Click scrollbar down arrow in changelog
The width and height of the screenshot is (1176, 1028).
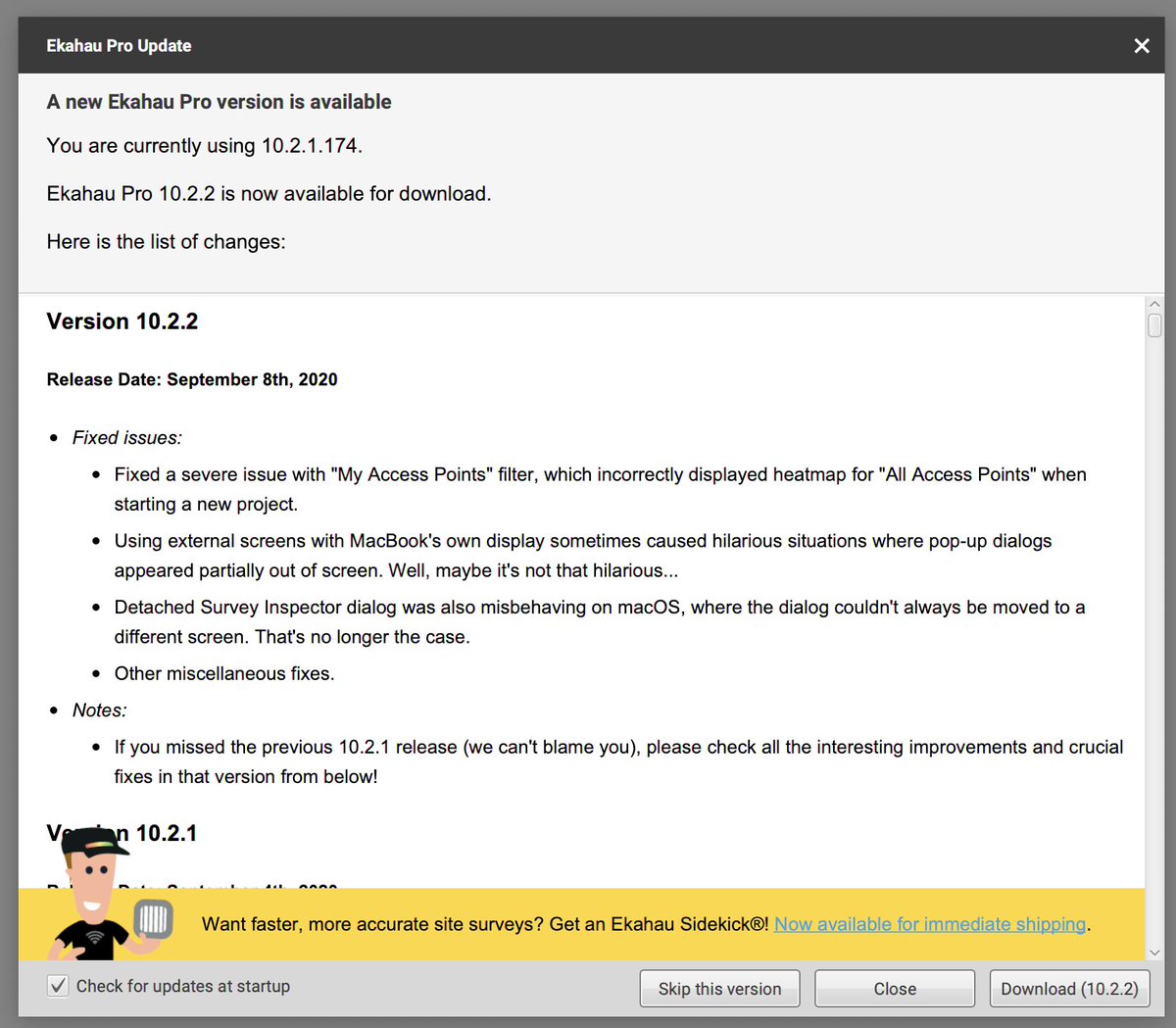pyautogui.click(x=1154, y=952)
